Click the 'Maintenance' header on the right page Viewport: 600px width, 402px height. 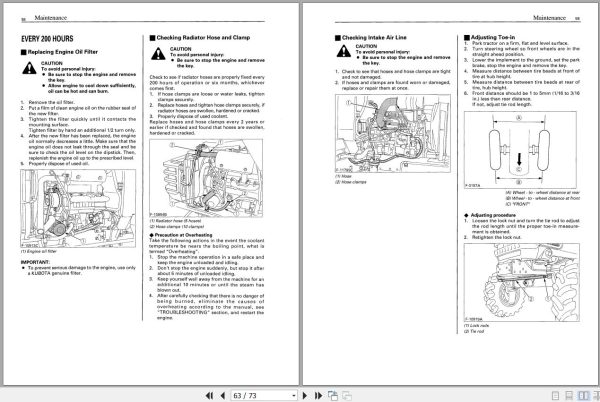point(549,18)
